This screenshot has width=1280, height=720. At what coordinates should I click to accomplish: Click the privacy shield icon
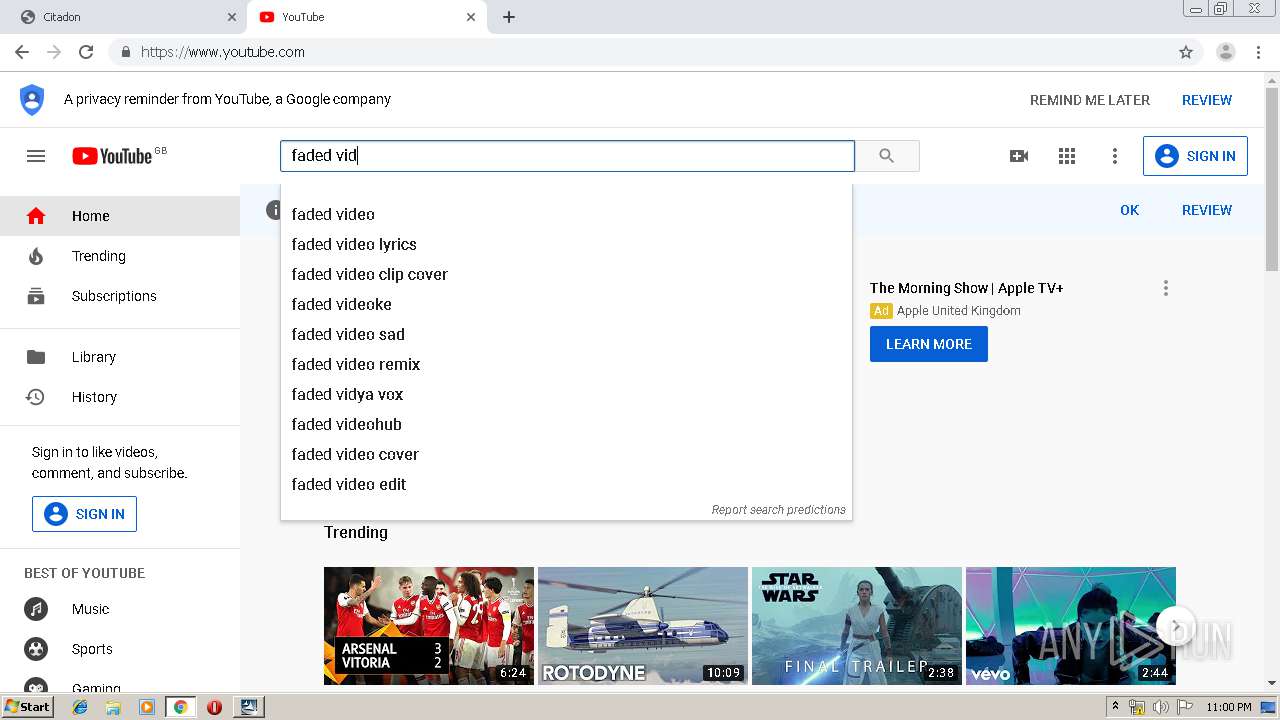pos(32,100)
